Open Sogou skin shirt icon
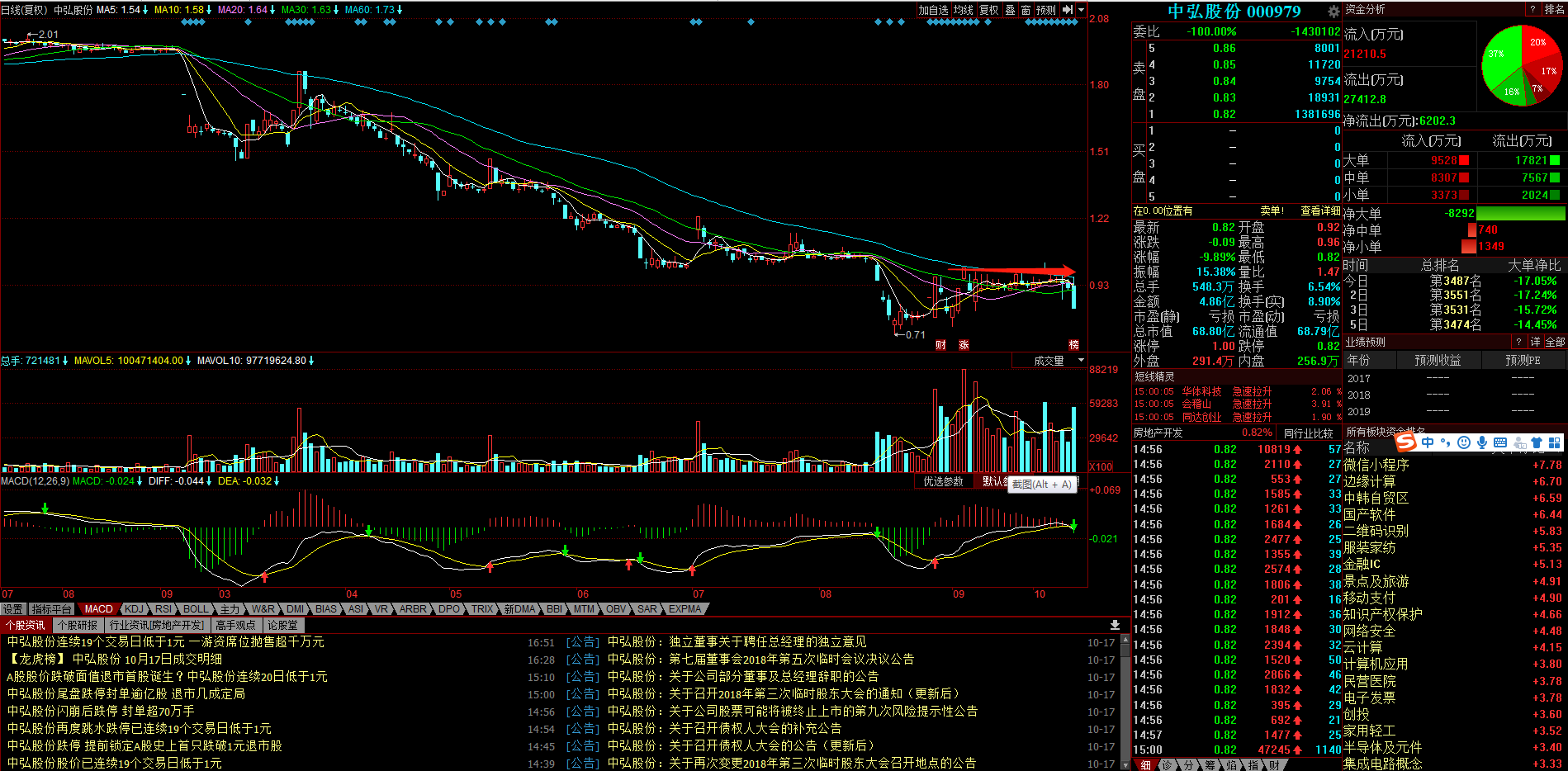 1537,442
